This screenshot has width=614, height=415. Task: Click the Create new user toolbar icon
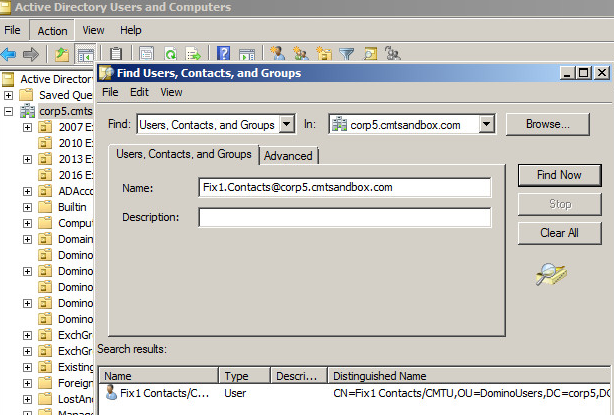(277, 54)
